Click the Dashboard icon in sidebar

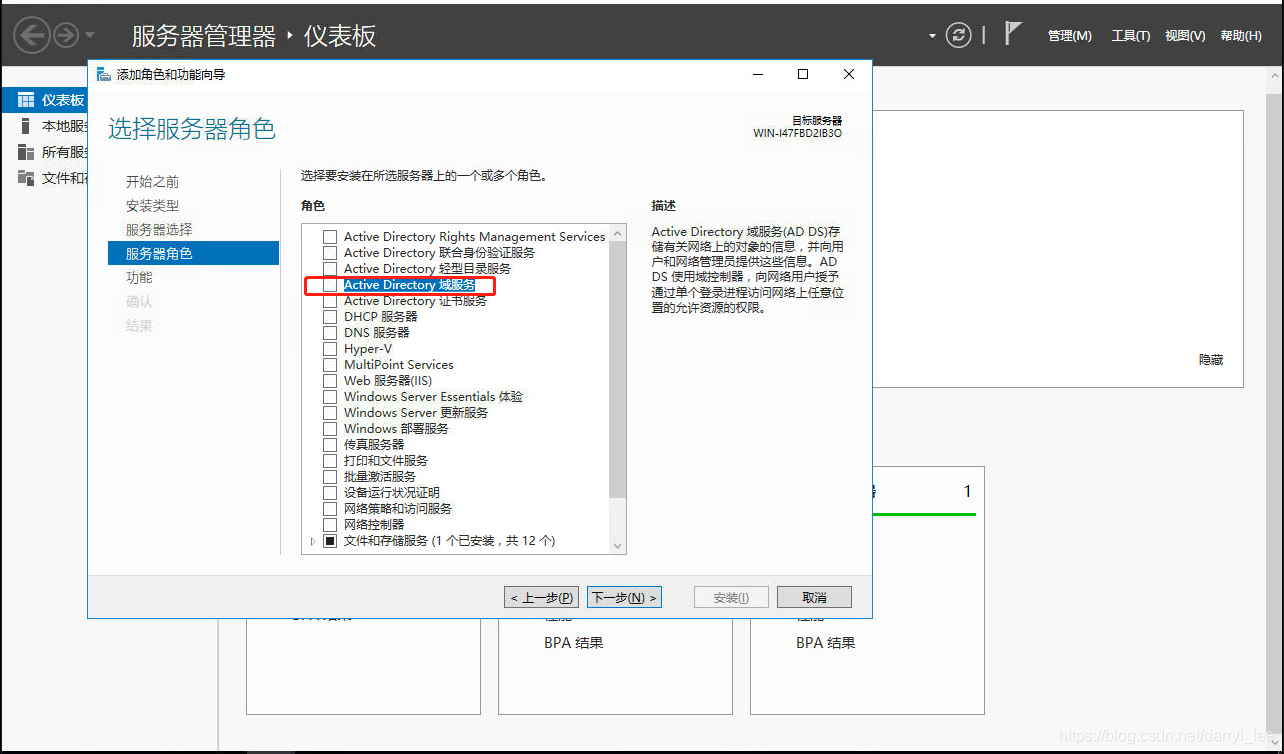[26, 100]
